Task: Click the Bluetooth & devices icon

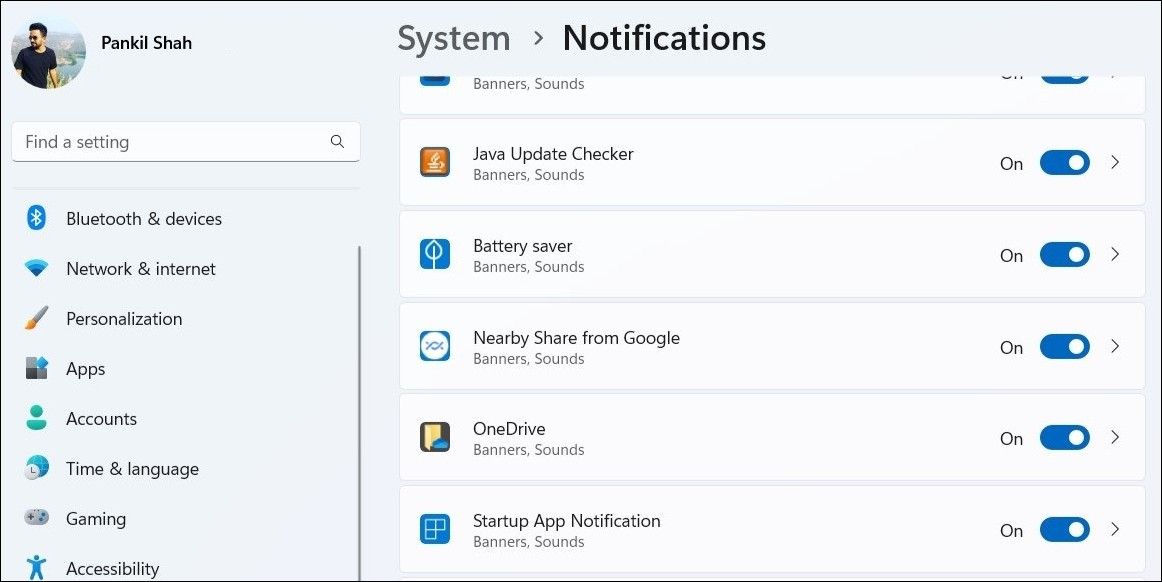Action: [37, 218]
